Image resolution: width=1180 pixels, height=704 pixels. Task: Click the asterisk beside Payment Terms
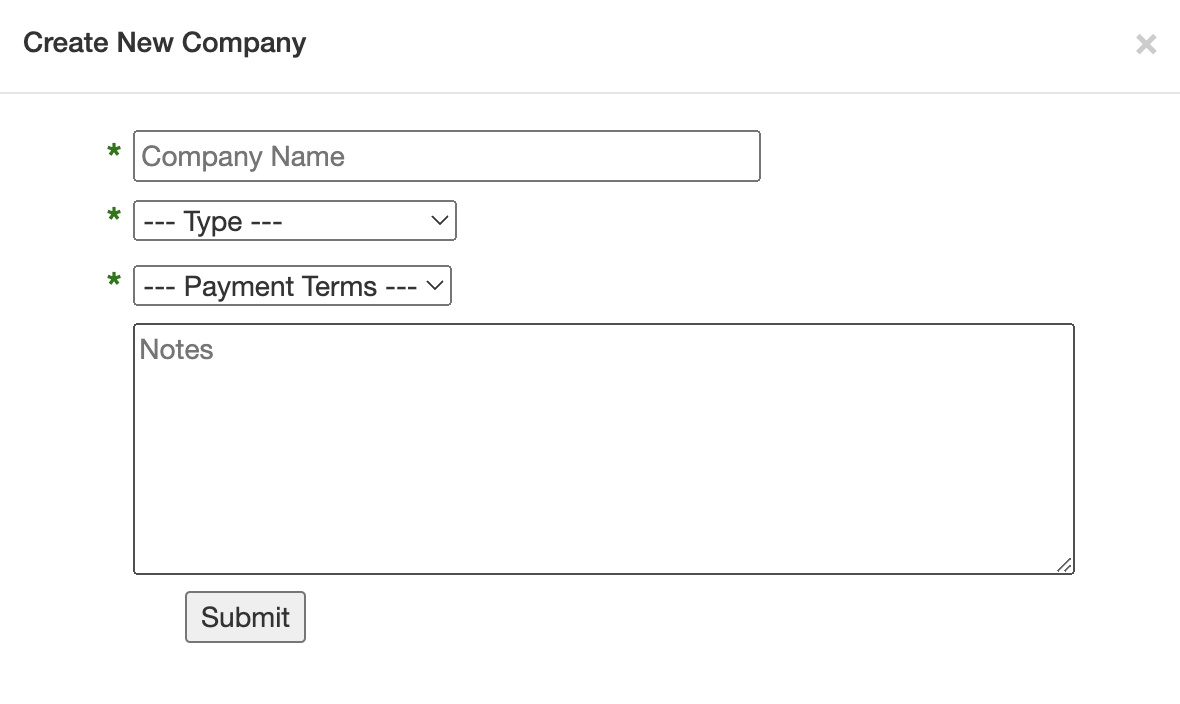[114, 283]
